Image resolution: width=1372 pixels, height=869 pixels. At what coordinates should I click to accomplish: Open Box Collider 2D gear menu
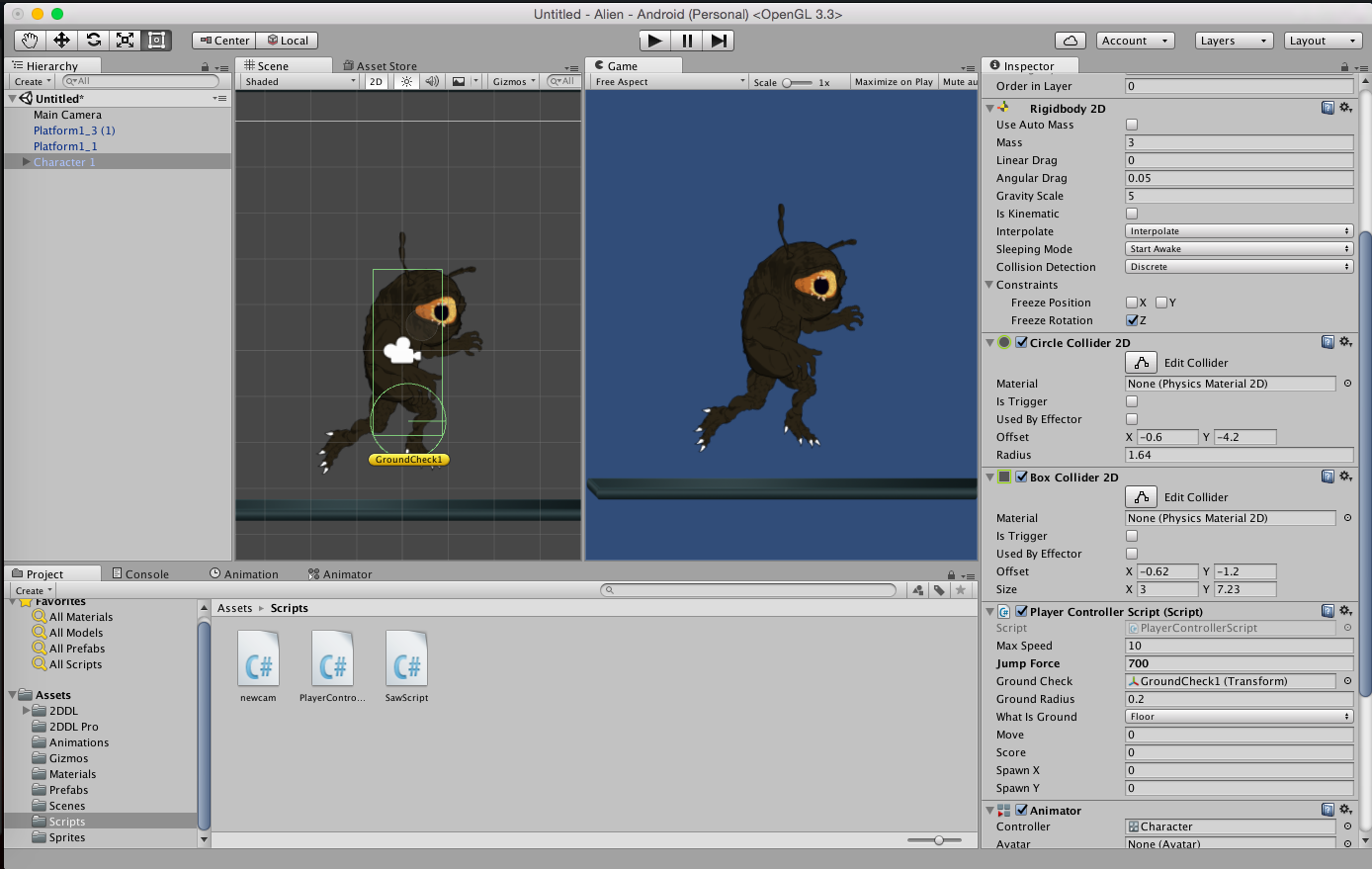1345,477
